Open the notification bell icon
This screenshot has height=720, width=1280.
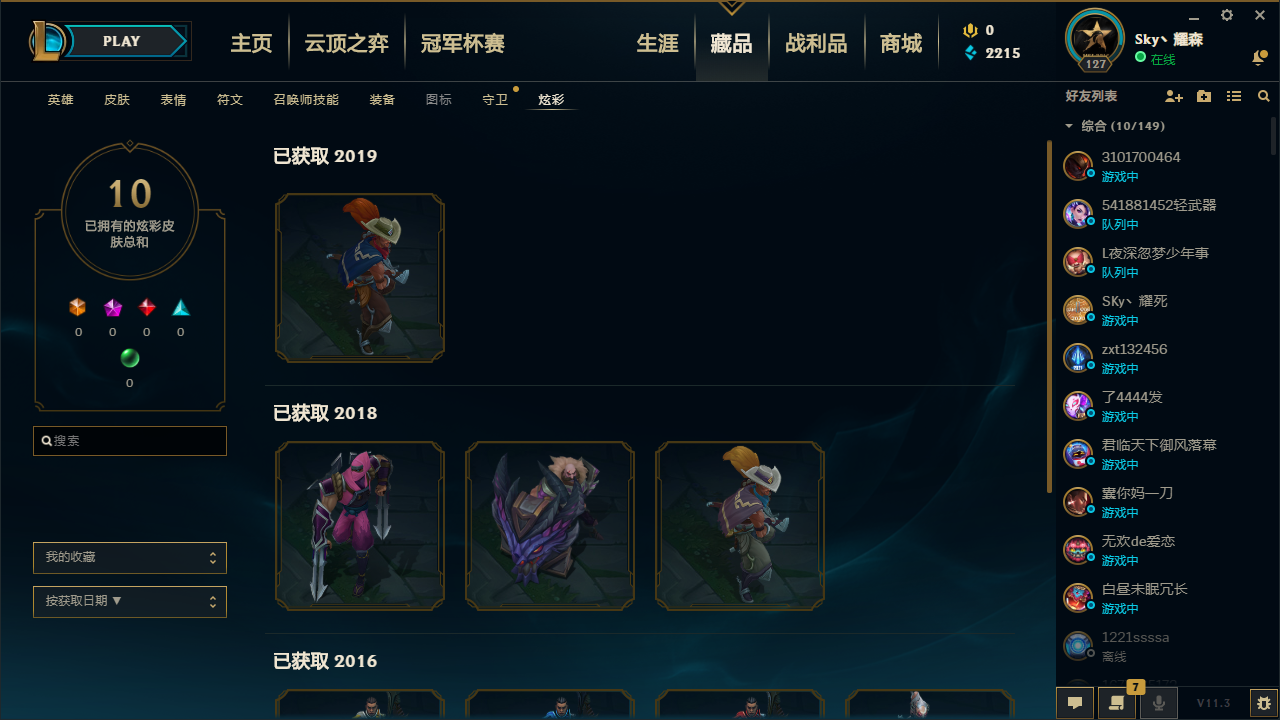pos(1259,58)
